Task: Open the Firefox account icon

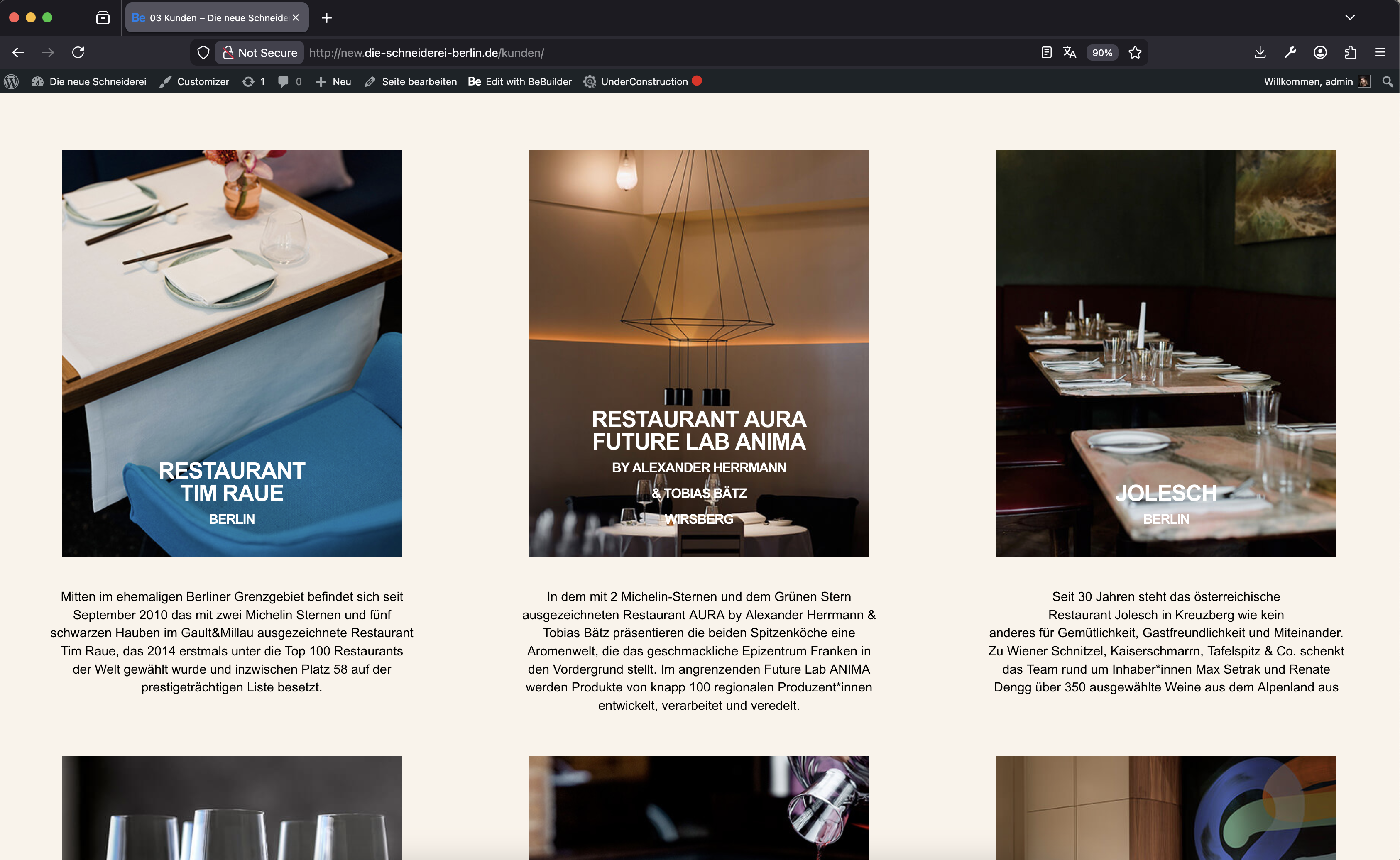Action: (x=1320, y=52)
